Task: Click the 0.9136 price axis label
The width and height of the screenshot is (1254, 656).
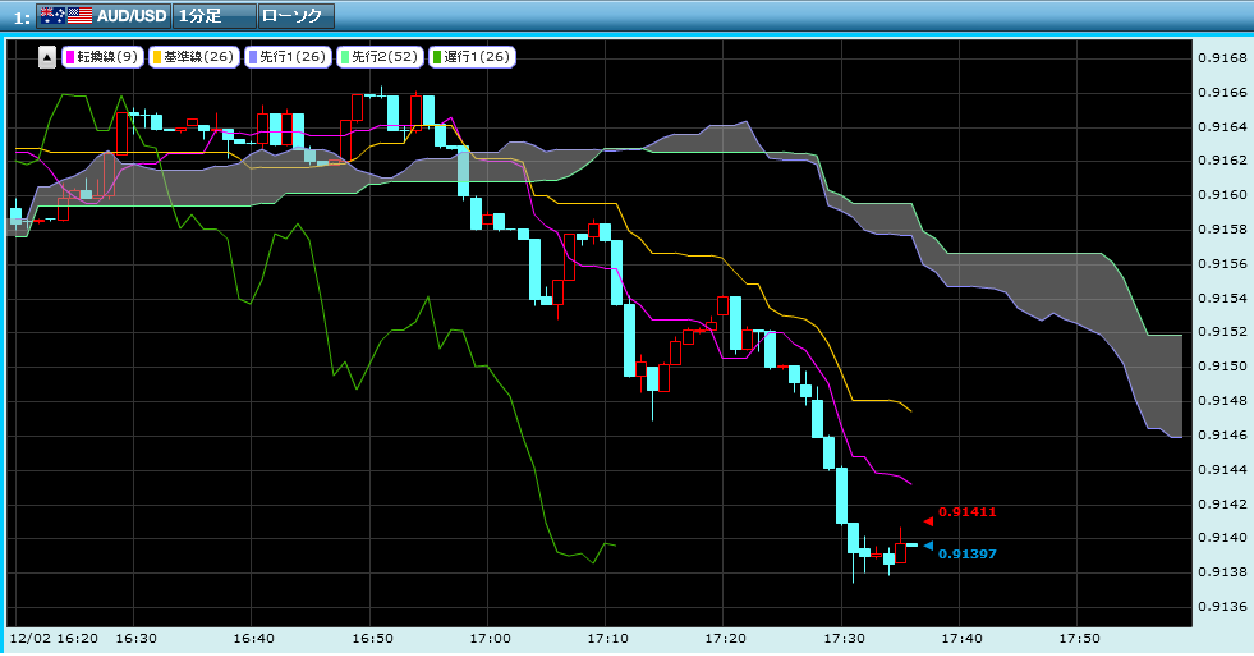Action: pyautogui.click(x=1223, y=606)
